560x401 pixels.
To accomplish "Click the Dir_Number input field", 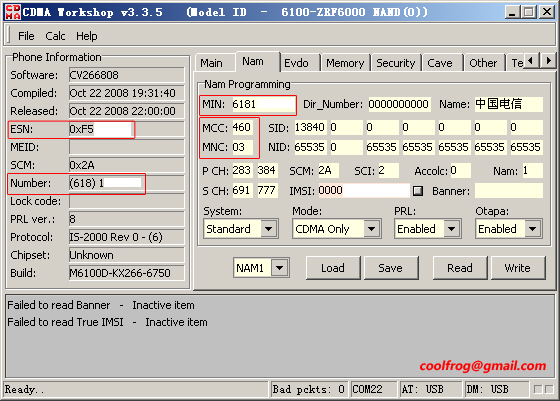I will tap(399, 104).
